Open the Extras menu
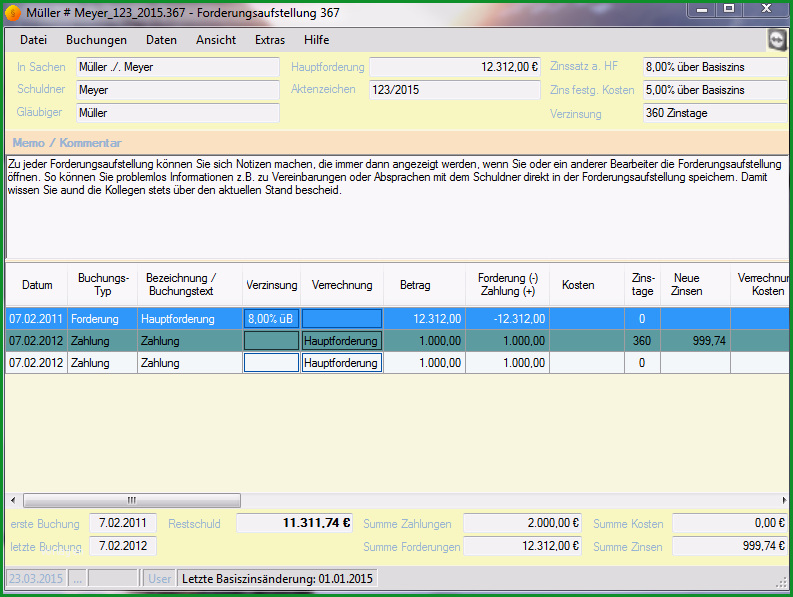The width and height of the screenshot is (793, 597). 270,40
